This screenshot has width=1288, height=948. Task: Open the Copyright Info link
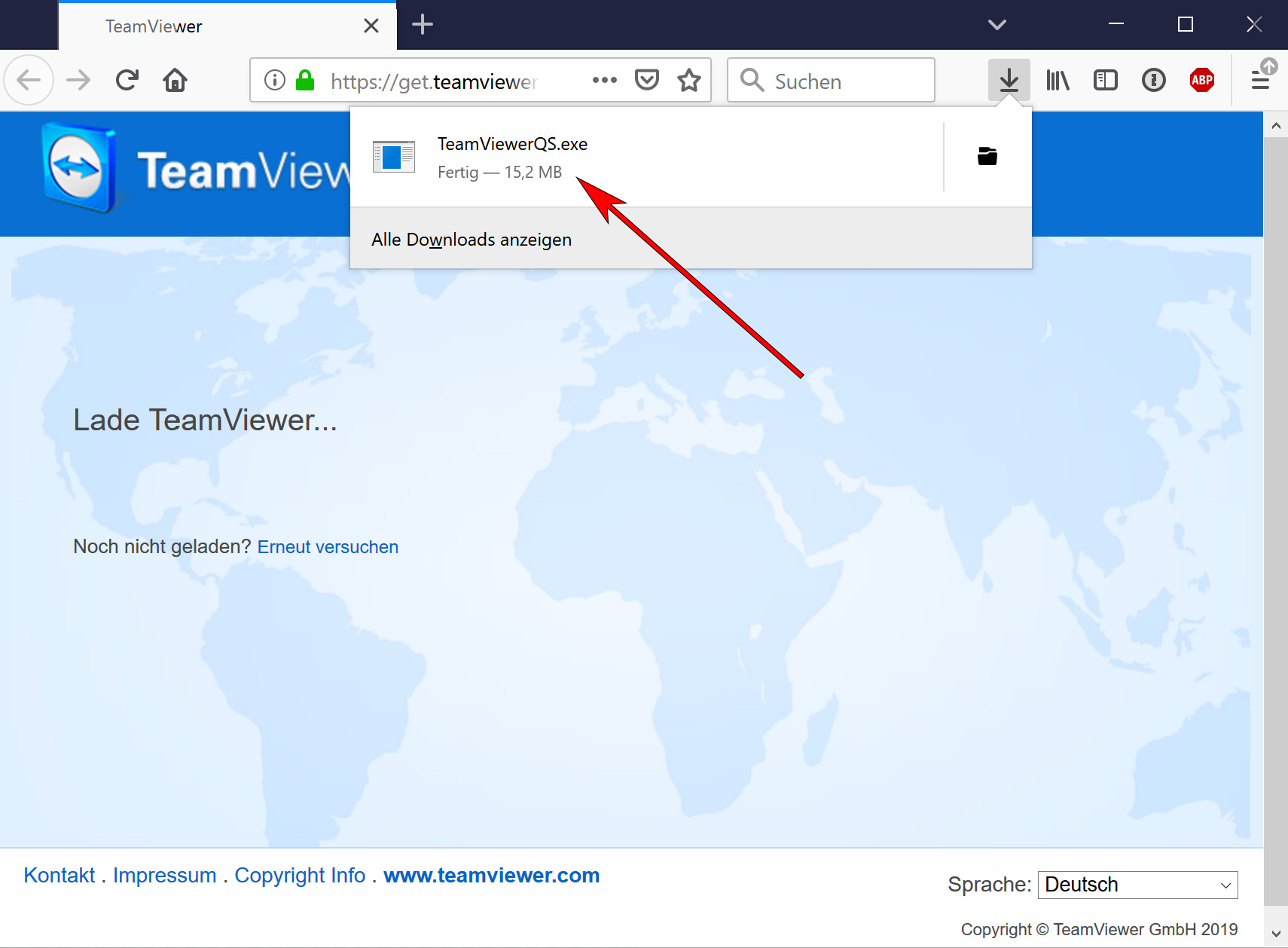click(300, 876)
